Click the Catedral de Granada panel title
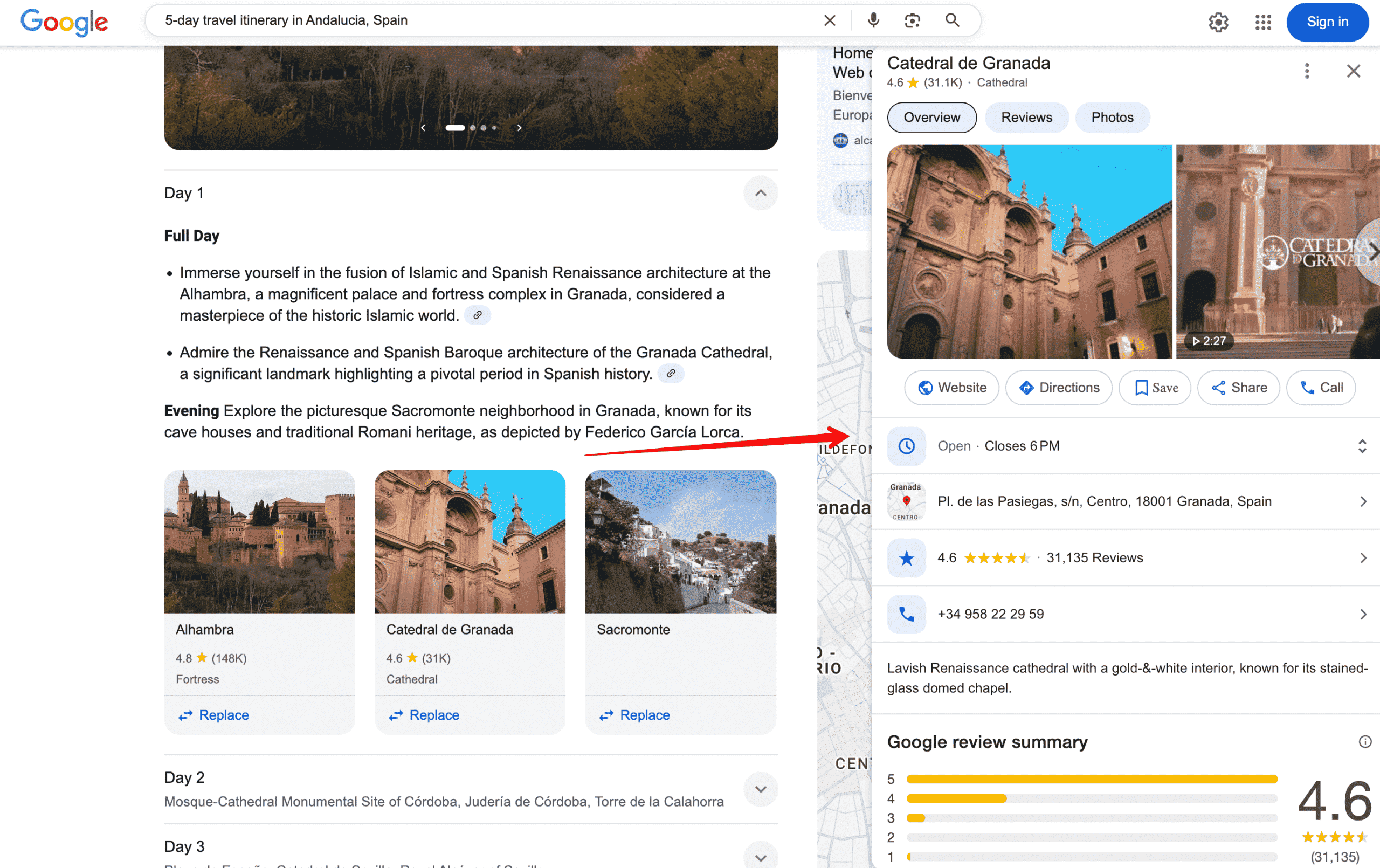Viewport: 1380px width, 868px height. tap(969, 63)
